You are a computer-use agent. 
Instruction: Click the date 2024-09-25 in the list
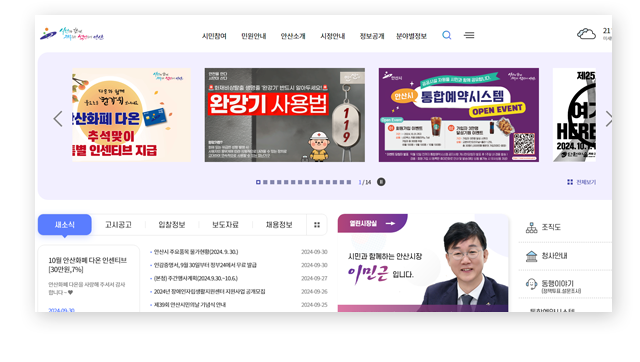coord(314,304)
